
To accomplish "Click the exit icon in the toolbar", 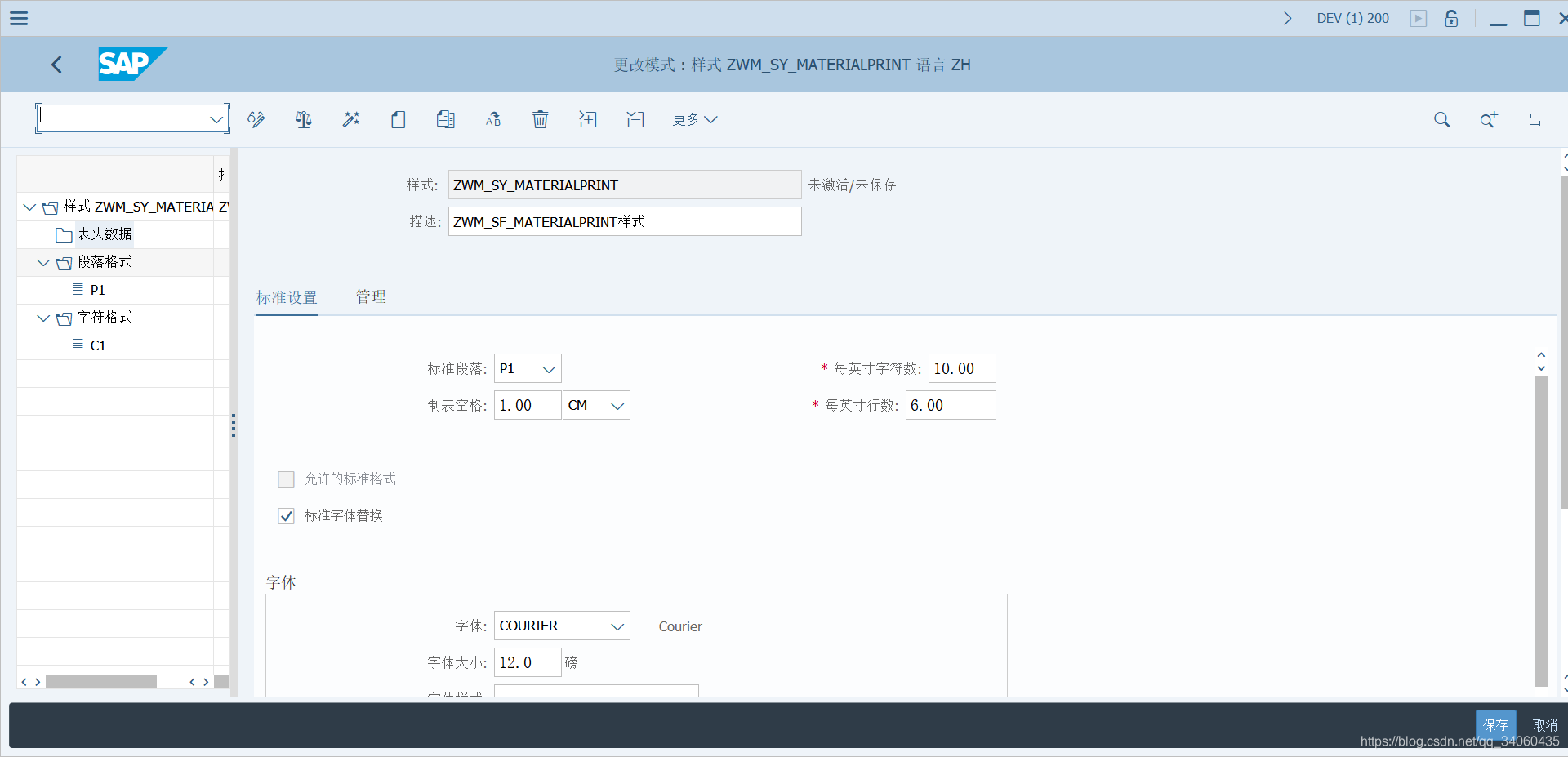I will coord(1535,119).
